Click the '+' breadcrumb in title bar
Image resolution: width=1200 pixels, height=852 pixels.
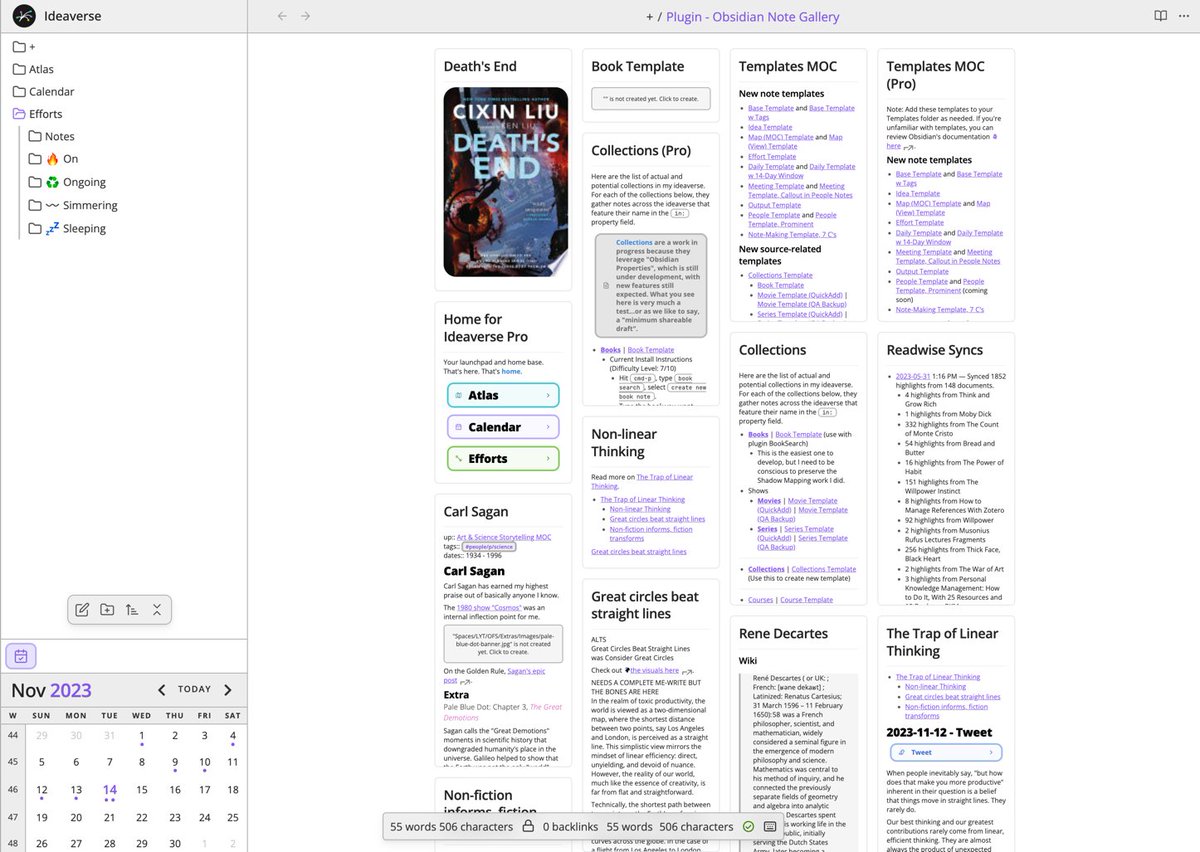click(x=650, y=17)
